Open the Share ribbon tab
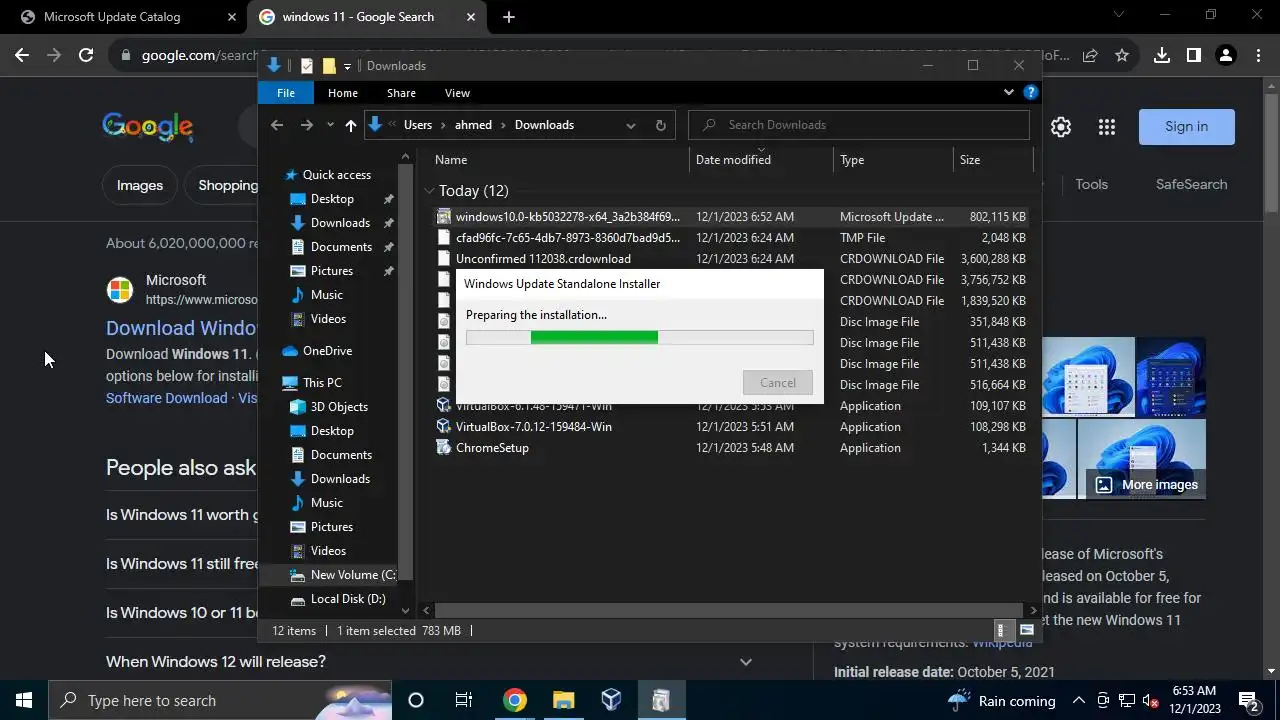1280x720 pixels. coord(401,93)
